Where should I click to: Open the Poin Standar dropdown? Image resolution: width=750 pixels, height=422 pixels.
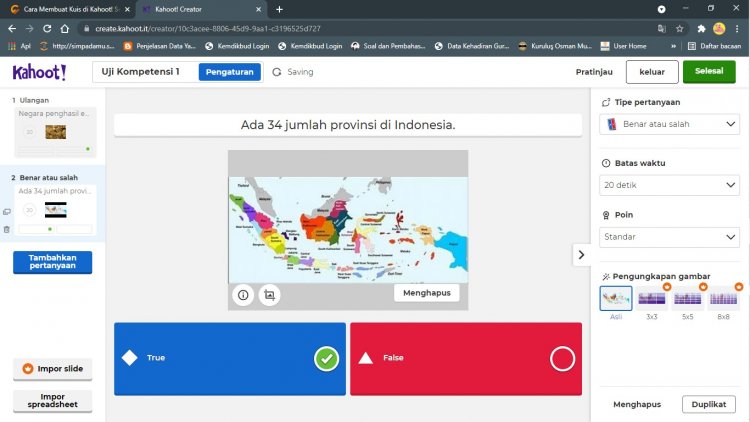(x=670, y=237)
